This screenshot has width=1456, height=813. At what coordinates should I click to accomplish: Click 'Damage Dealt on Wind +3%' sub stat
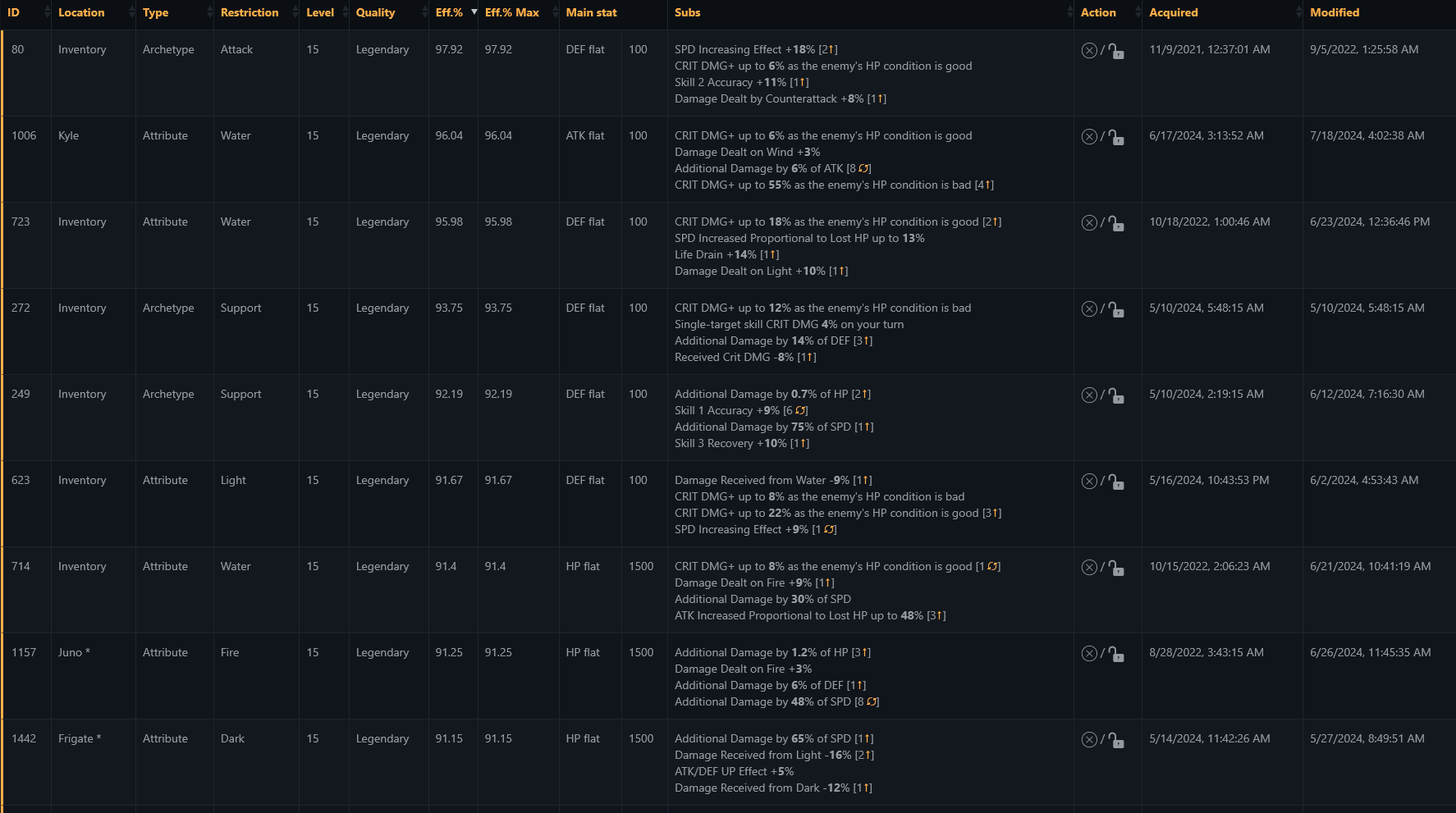(x=748, y=152)
